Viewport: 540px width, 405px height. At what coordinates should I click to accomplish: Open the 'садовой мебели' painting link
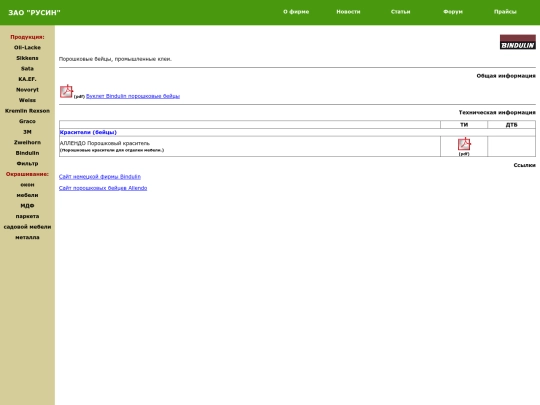[x=27, y=227]
